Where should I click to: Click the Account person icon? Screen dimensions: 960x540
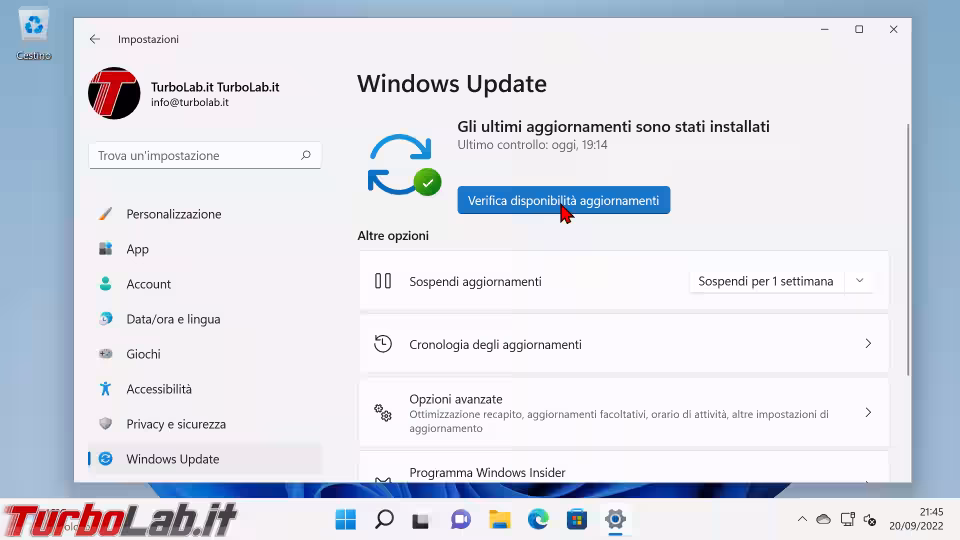point(105,283)
